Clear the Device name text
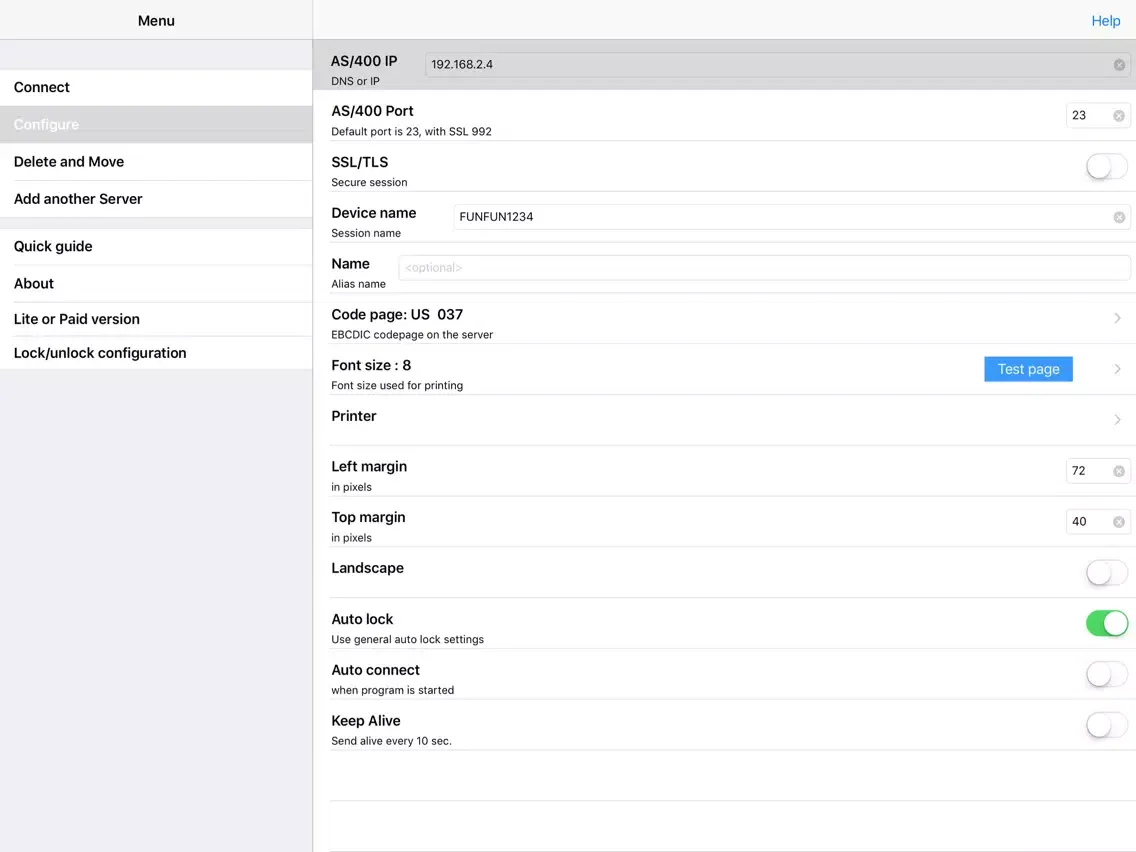Viewport: 1136px width, 852px height. (x=1119, y=217)
